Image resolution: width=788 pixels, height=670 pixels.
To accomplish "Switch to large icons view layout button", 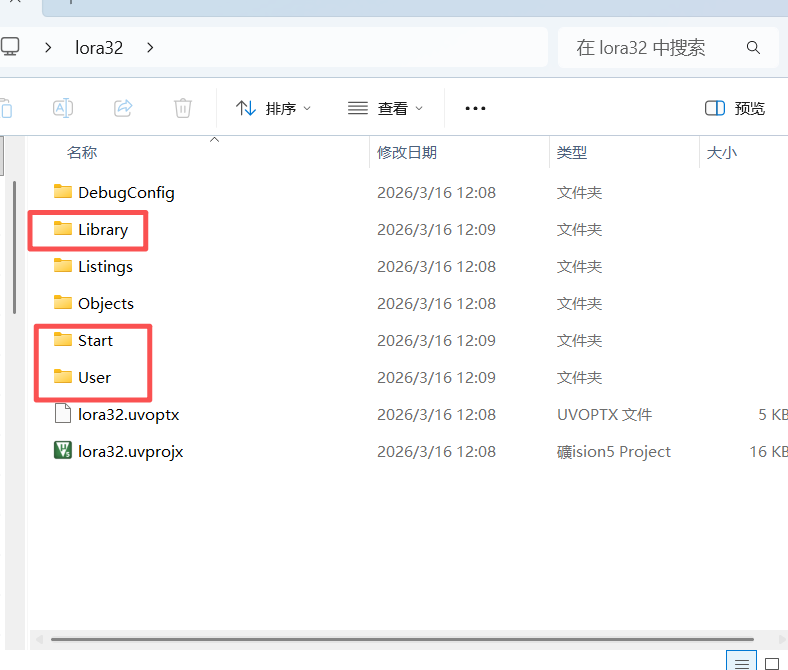I will pos(772,663).
